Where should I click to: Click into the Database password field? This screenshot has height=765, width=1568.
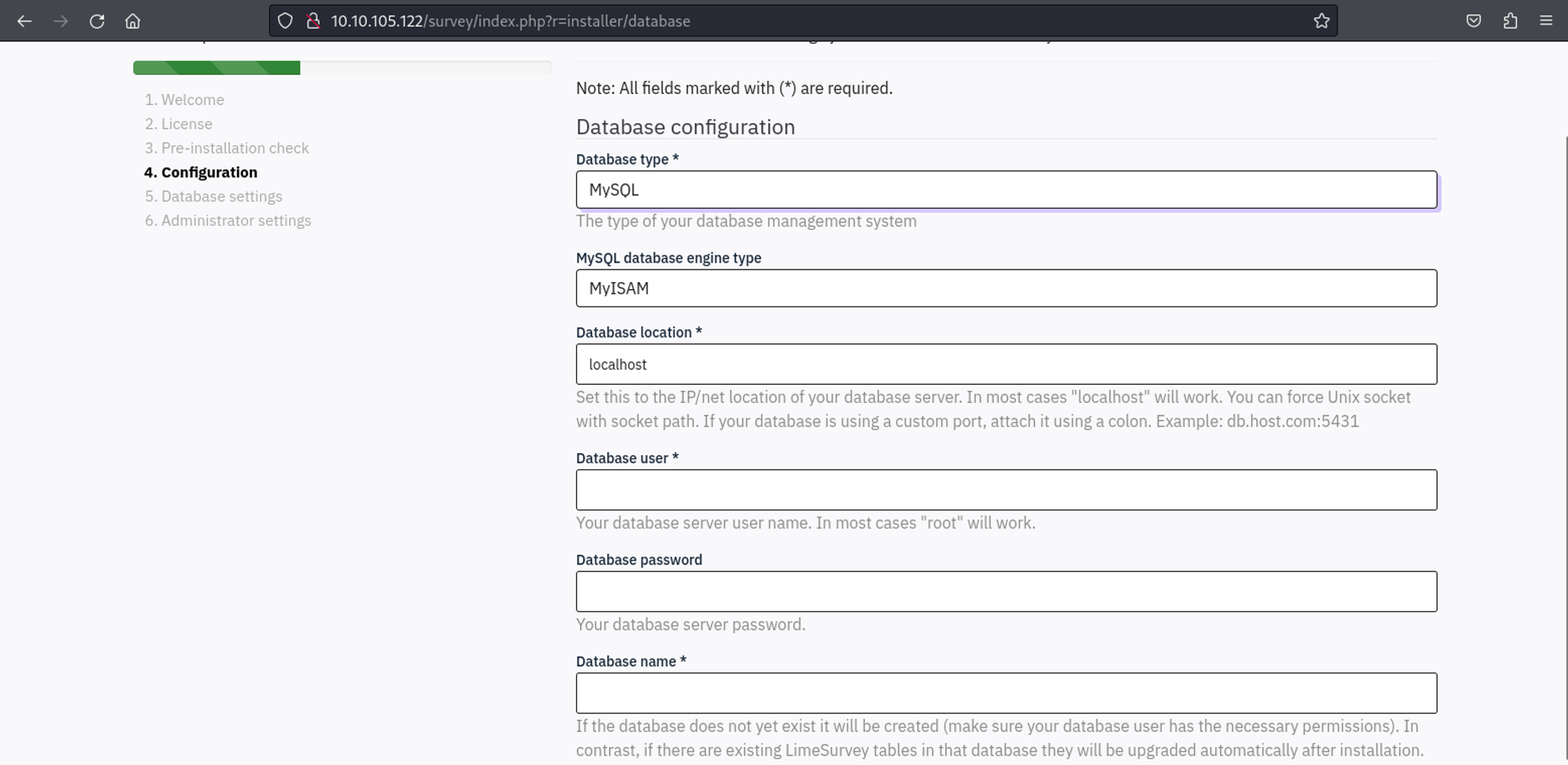(1006, 592)
